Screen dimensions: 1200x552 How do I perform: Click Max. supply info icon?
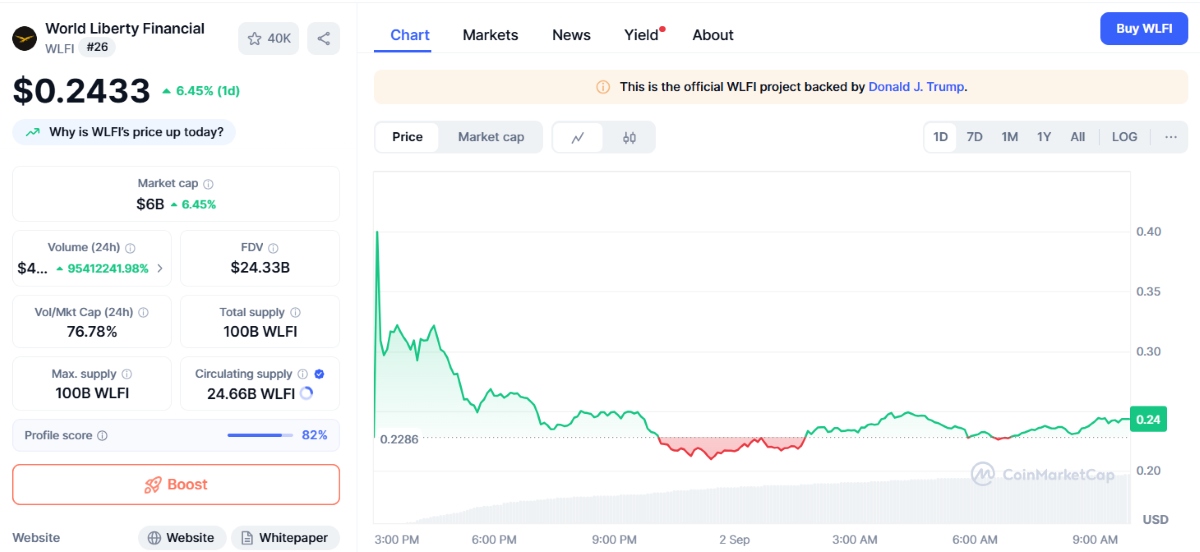[126, 374]
